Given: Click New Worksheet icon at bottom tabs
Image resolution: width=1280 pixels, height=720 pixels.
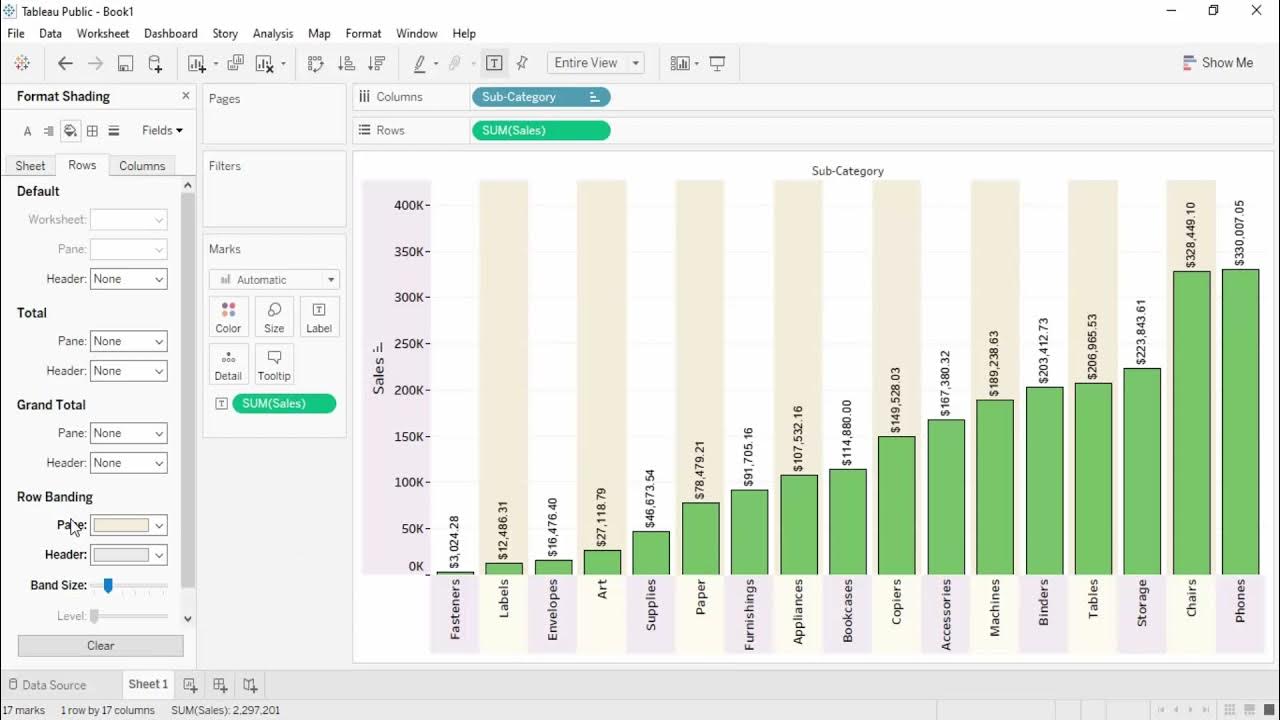Looking at the screenshot, I should pyautogui.click(x=190, y=685).
